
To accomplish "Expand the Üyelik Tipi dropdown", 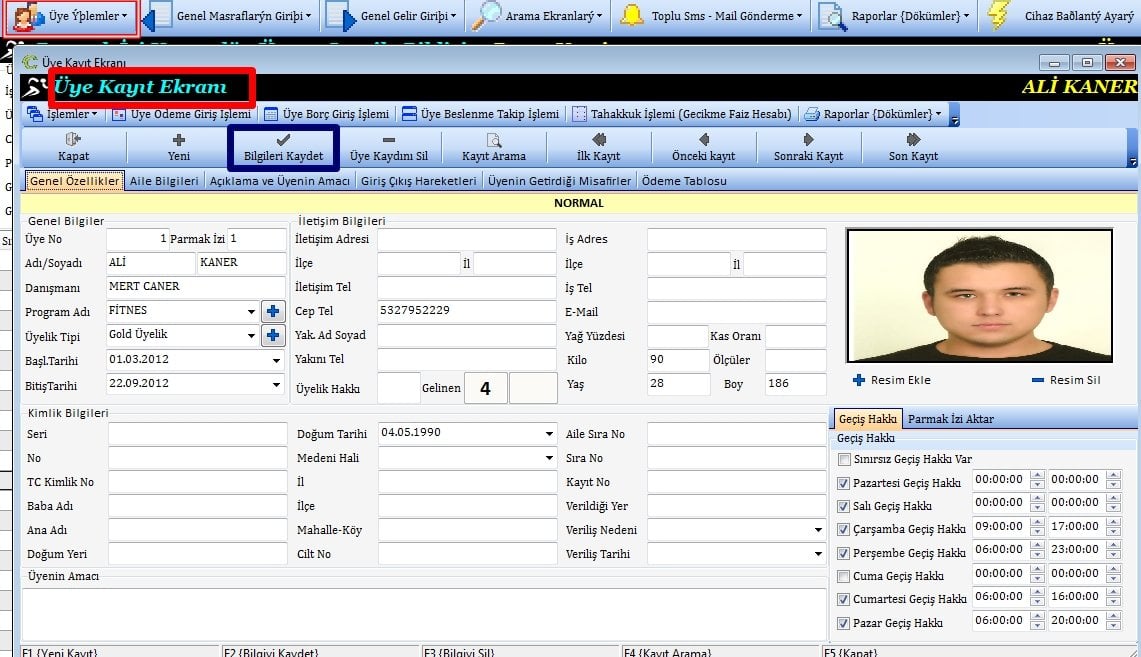I will click(x=251, y=336).
